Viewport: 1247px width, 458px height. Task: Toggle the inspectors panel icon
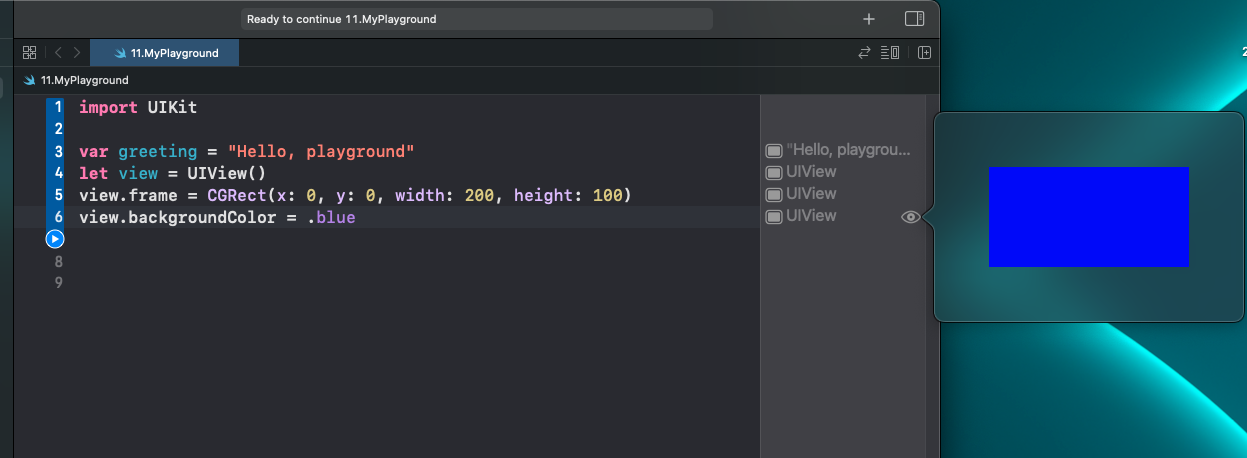pos(914,19)
